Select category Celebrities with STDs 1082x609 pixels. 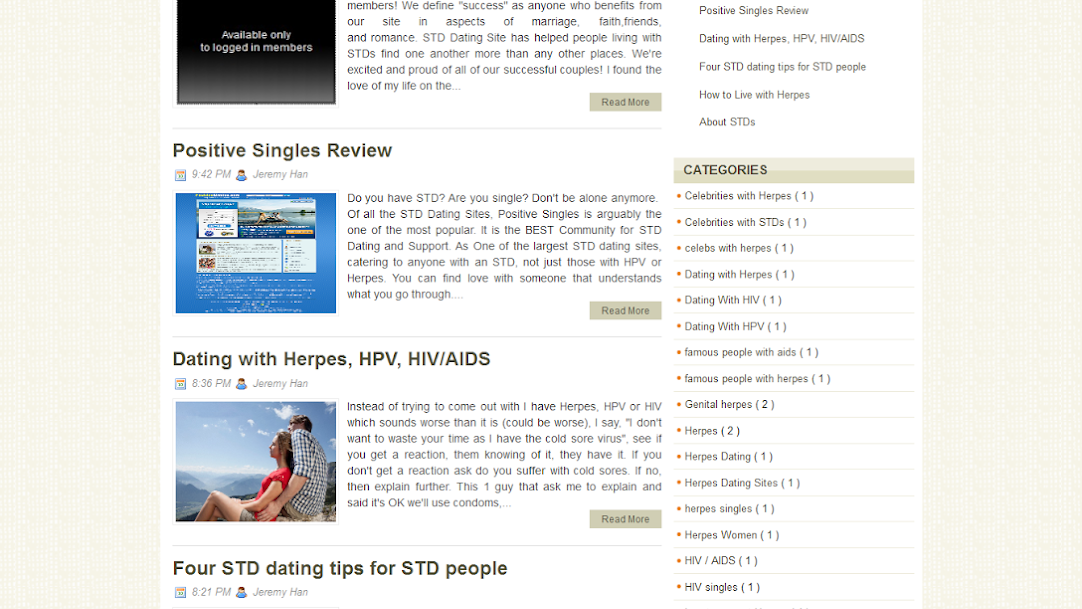[734, 222]
